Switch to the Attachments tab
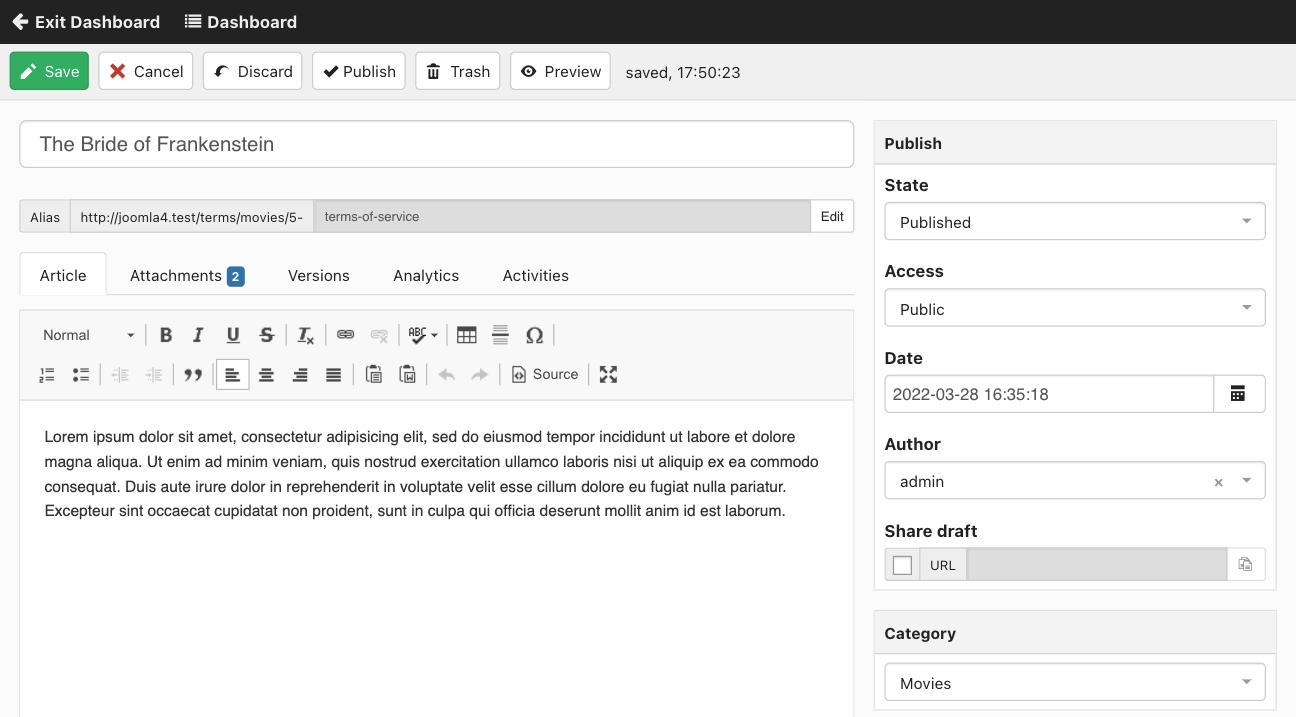The image size is (1296, 717). pos(187,276)
